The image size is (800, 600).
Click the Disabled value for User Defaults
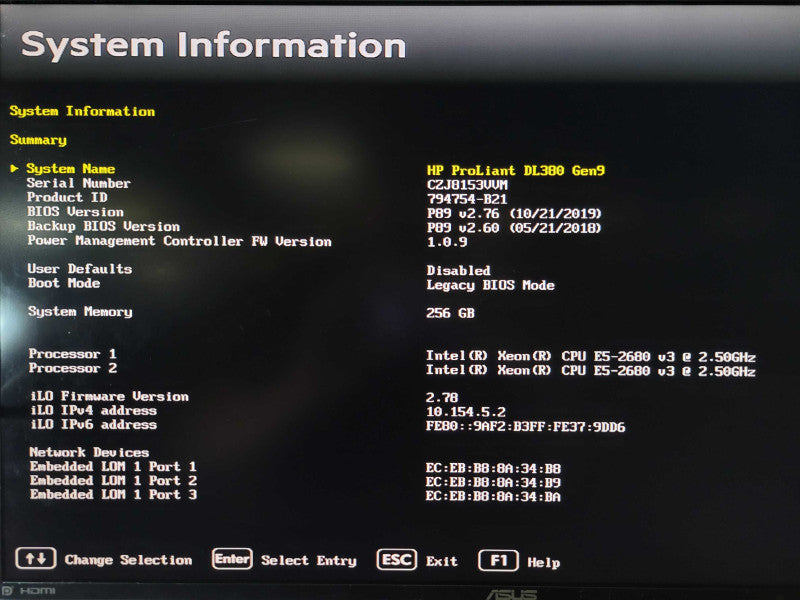pyautogui.click(x=459, y=270)
